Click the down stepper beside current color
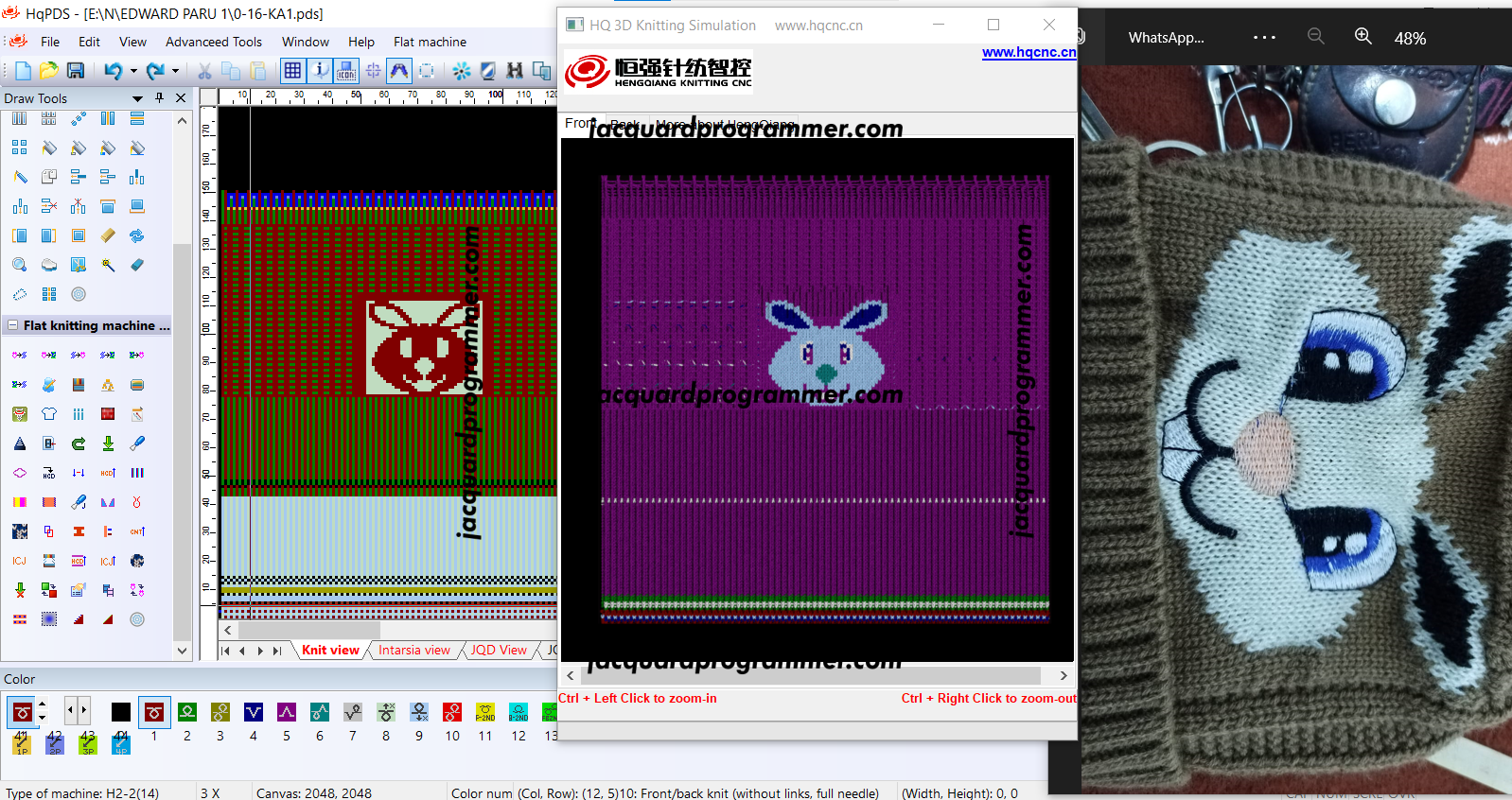This screenshot has width=1512, height=800. pos(42,718)
